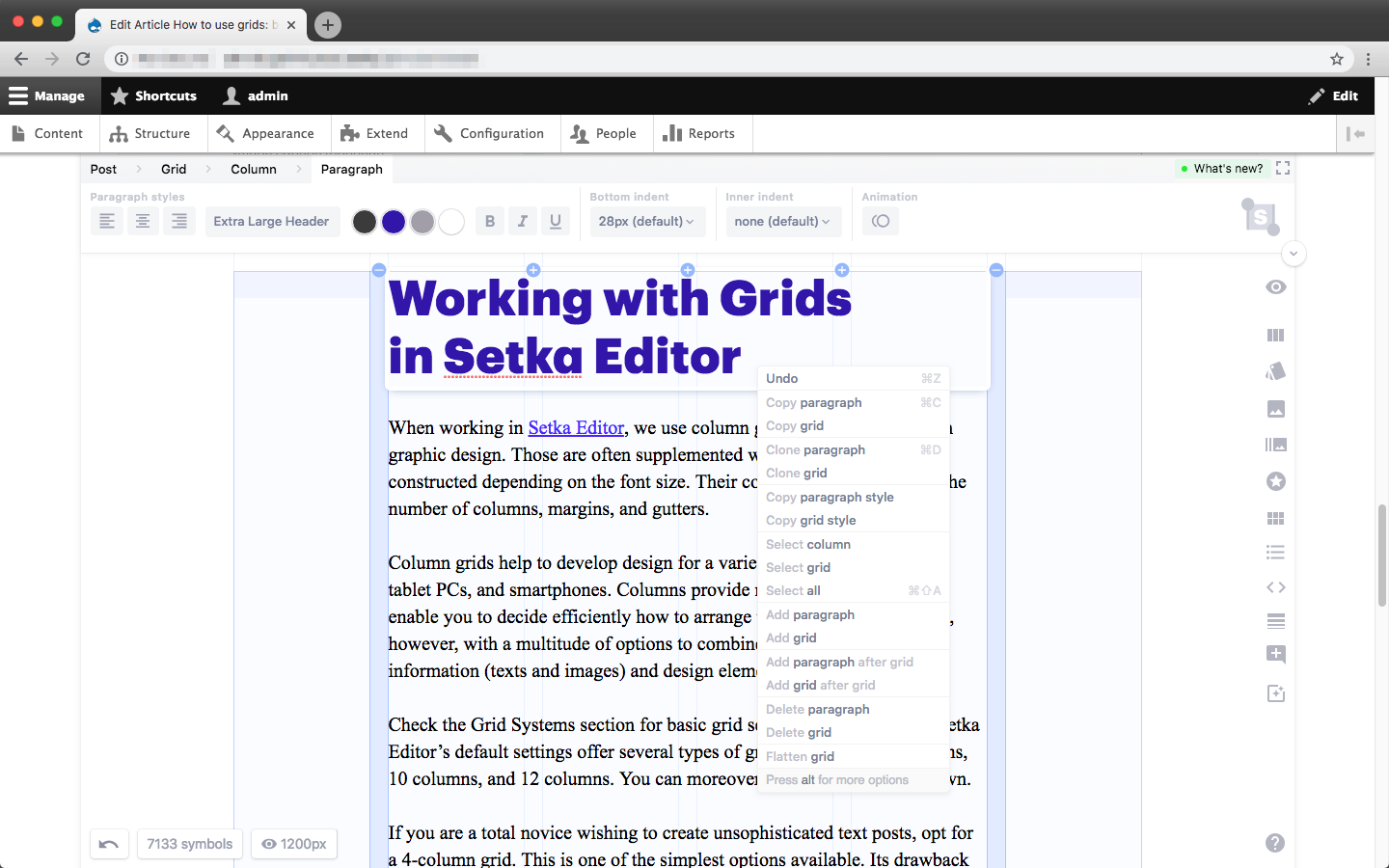This screenshot has height=868, width=1389.
Task: Open the styles swatches panel icon
Action: coord(1276,371)
